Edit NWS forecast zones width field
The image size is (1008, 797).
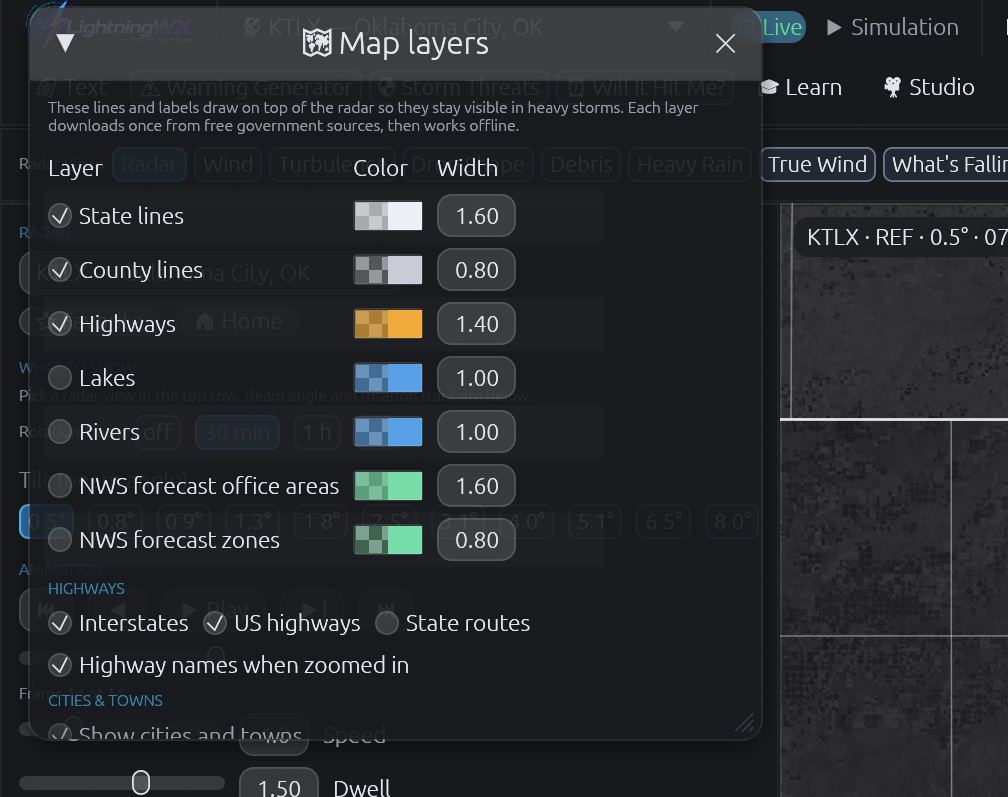pyautogui.click(x=476, y=540)
